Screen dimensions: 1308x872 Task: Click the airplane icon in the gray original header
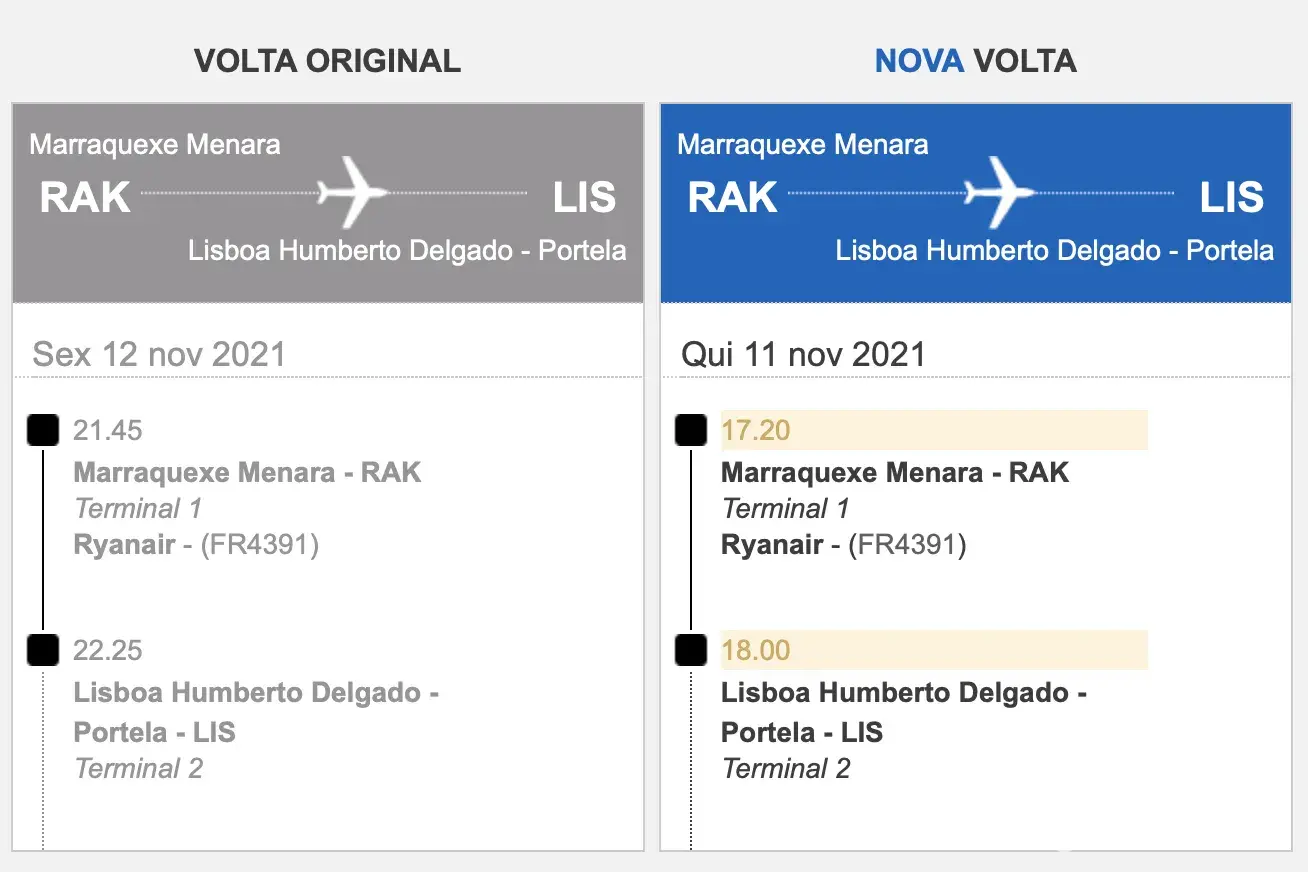[352, 190]
